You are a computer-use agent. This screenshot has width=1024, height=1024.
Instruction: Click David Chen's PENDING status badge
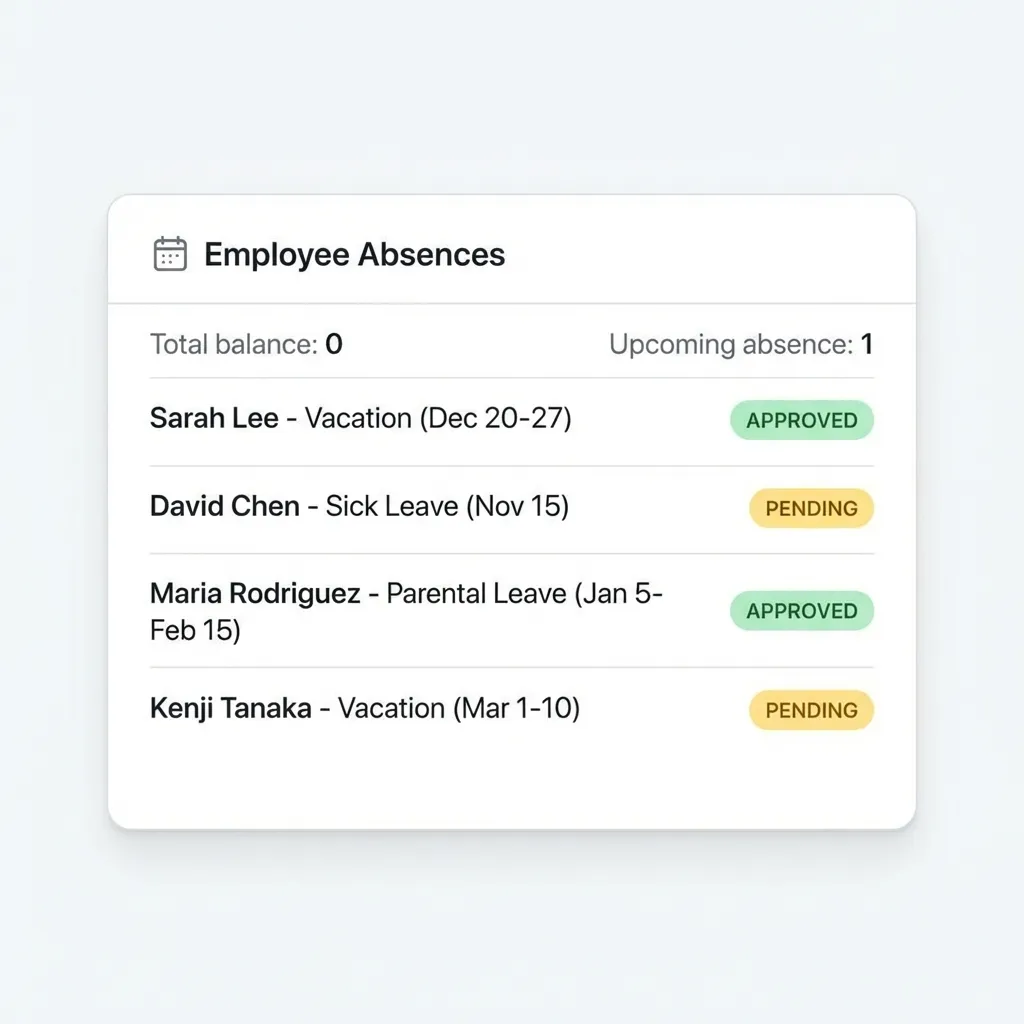click(x=811, y=508)
